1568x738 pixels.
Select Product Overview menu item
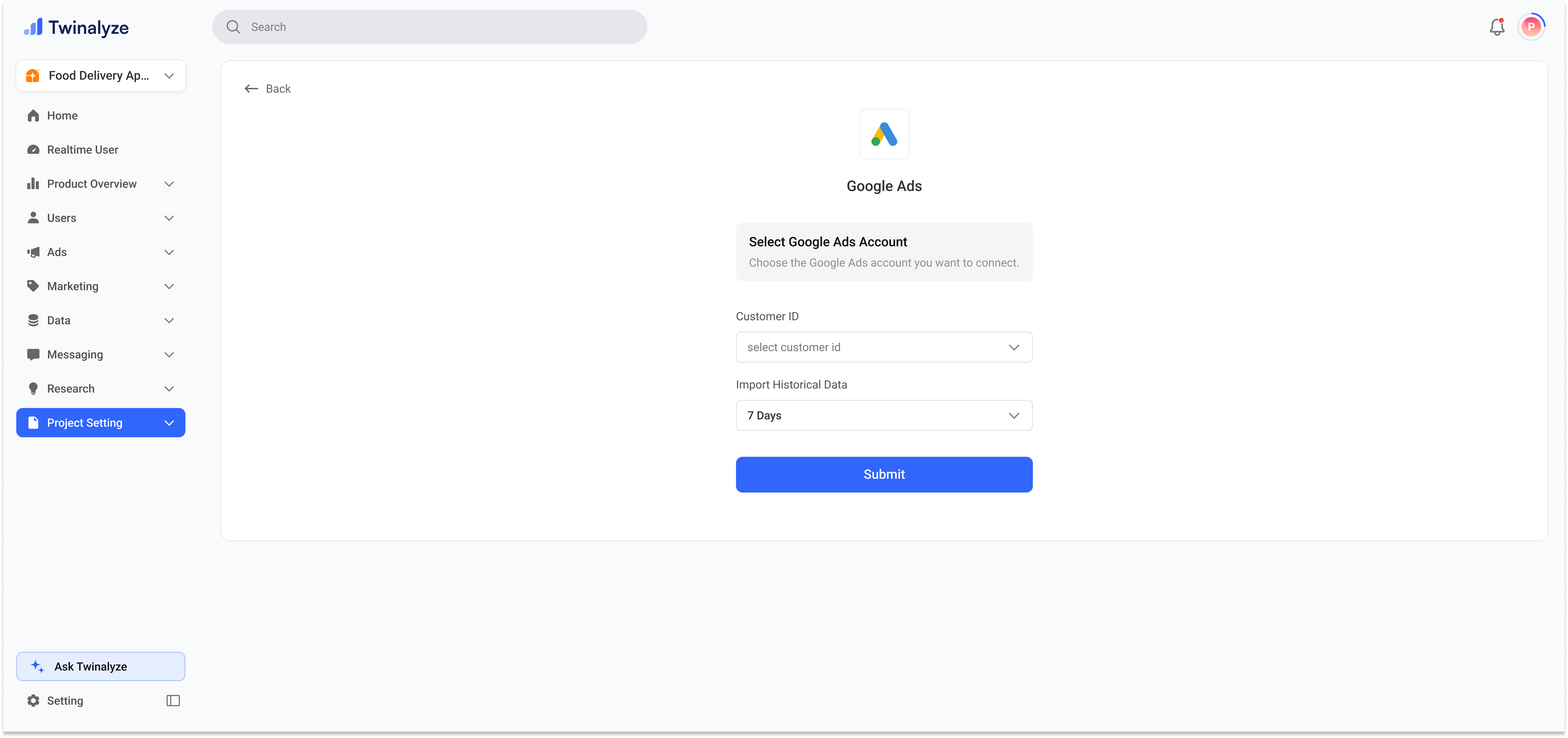[101, 184]
